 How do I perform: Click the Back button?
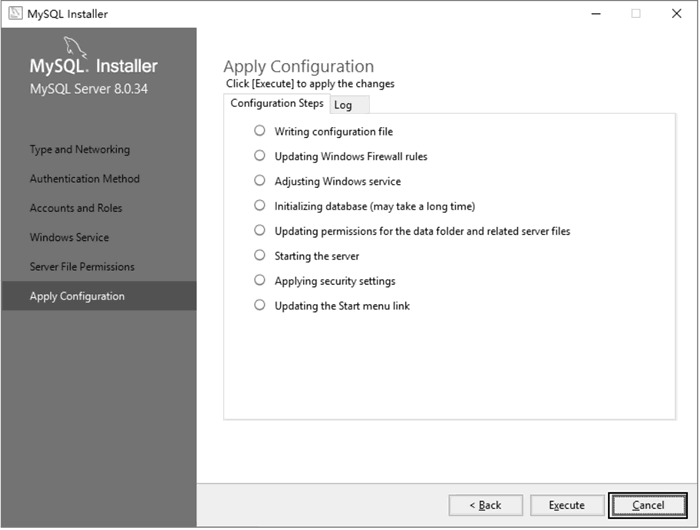[x=486, y=505]
